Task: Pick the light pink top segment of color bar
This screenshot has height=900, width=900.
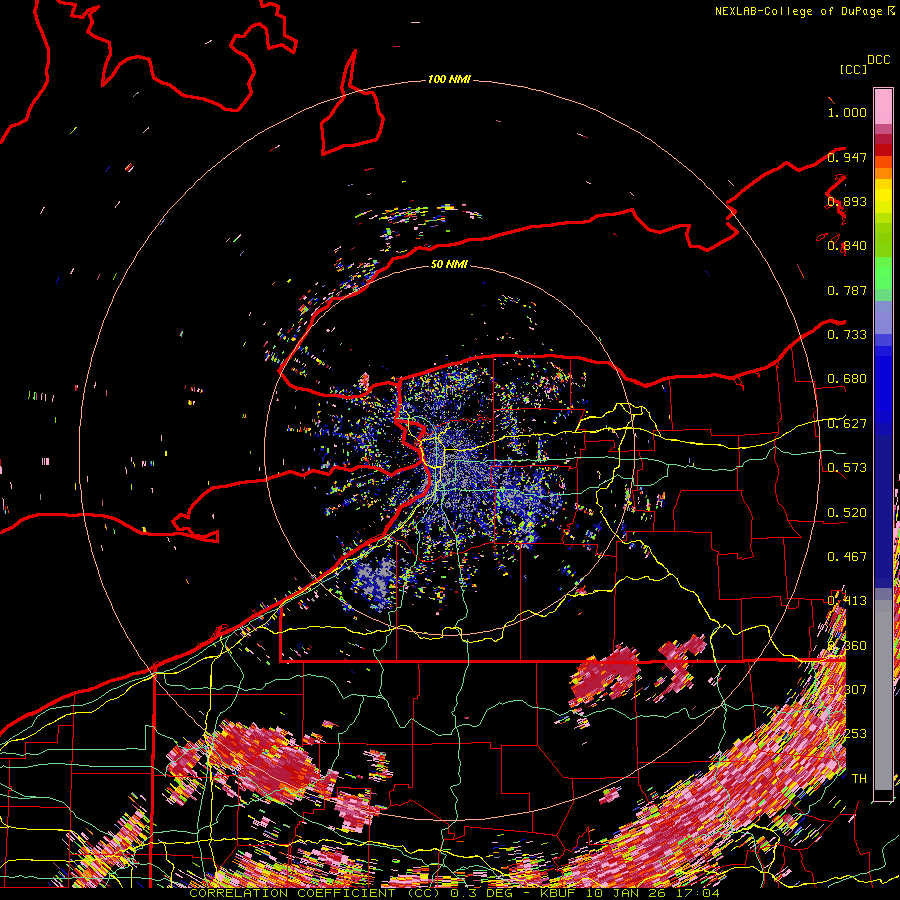Action: point(883,107)
